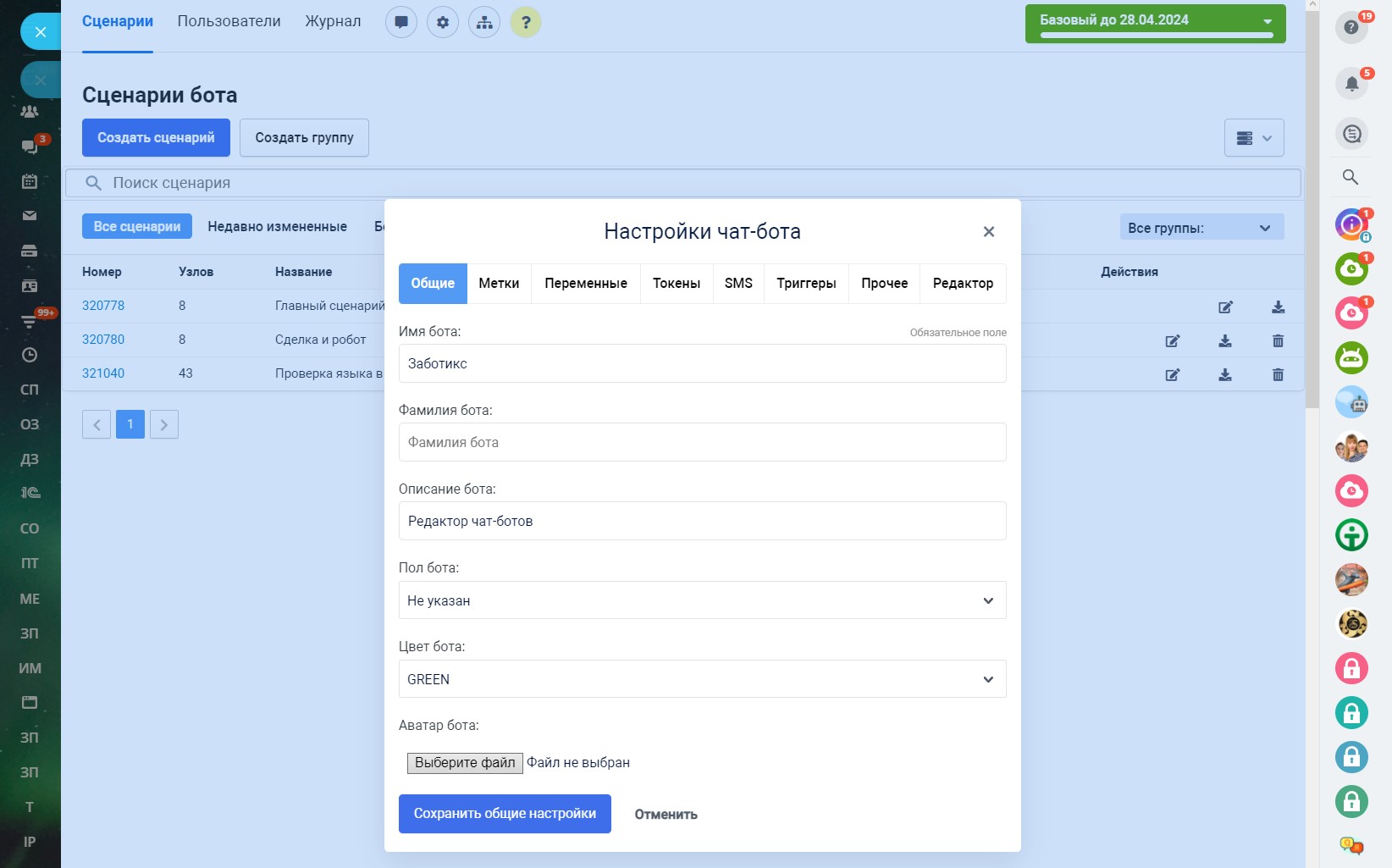Download scenario 320780 with download icon
Viewport: 1392px width, 868px height.
(x=1225, y=340)
